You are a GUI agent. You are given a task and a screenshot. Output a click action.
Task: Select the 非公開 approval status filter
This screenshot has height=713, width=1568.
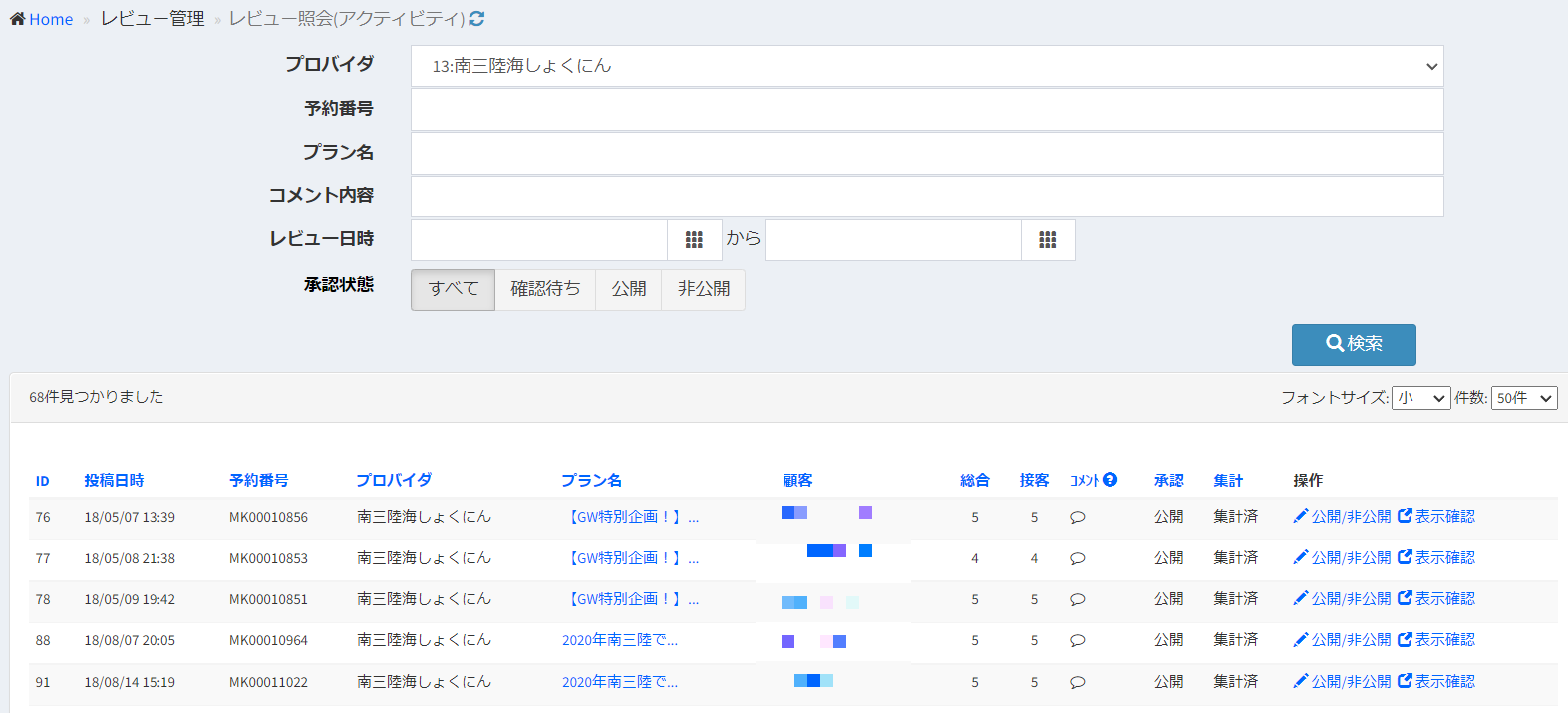[x=704, y=290]
